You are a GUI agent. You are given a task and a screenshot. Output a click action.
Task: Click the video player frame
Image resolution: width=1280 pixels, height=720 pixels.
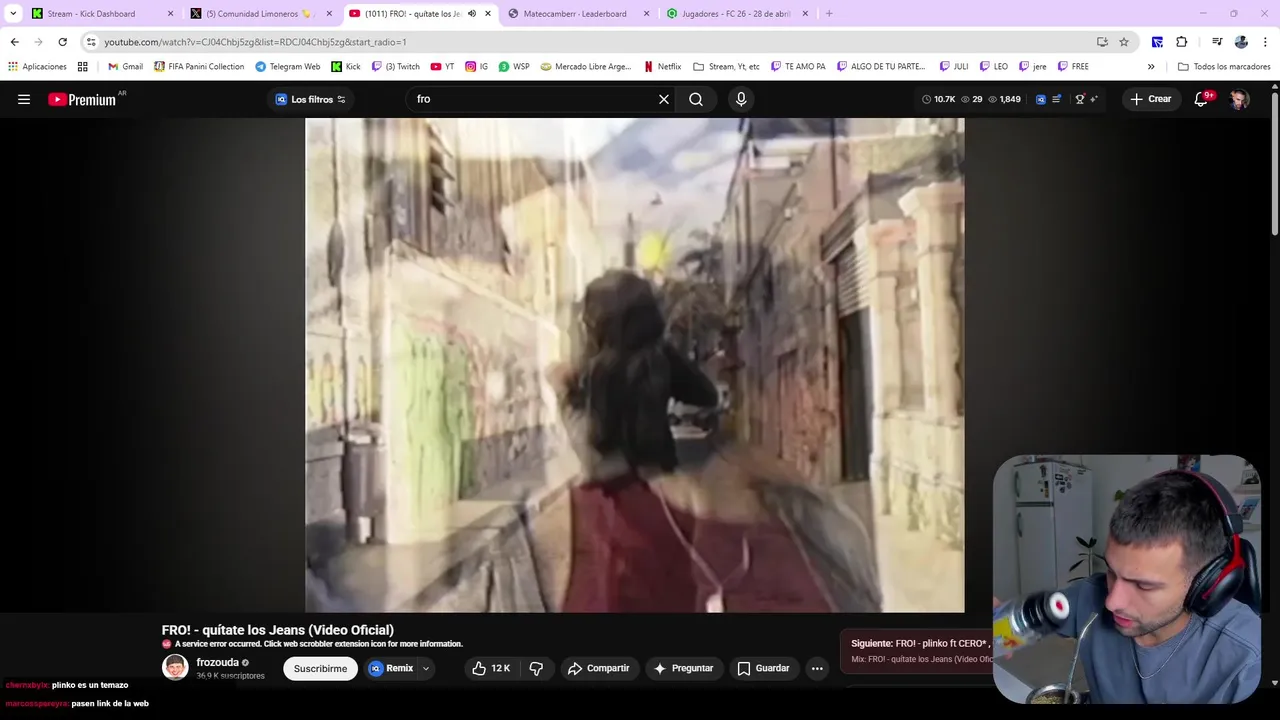coord(635,365)
